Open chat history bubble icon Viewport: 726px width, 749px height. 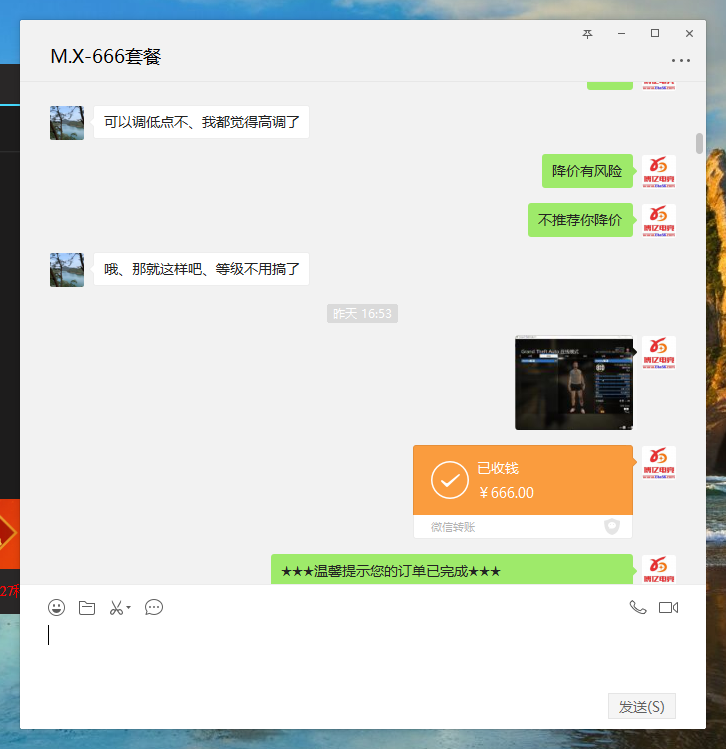point(154,608)
